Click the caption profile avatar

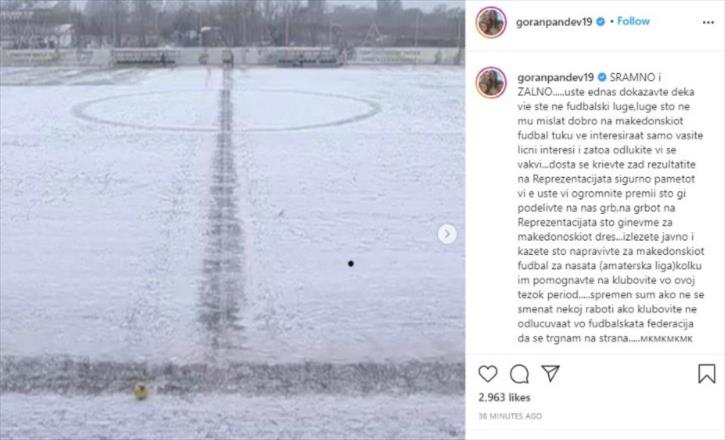pyautogui.click(x=491, y=83)
